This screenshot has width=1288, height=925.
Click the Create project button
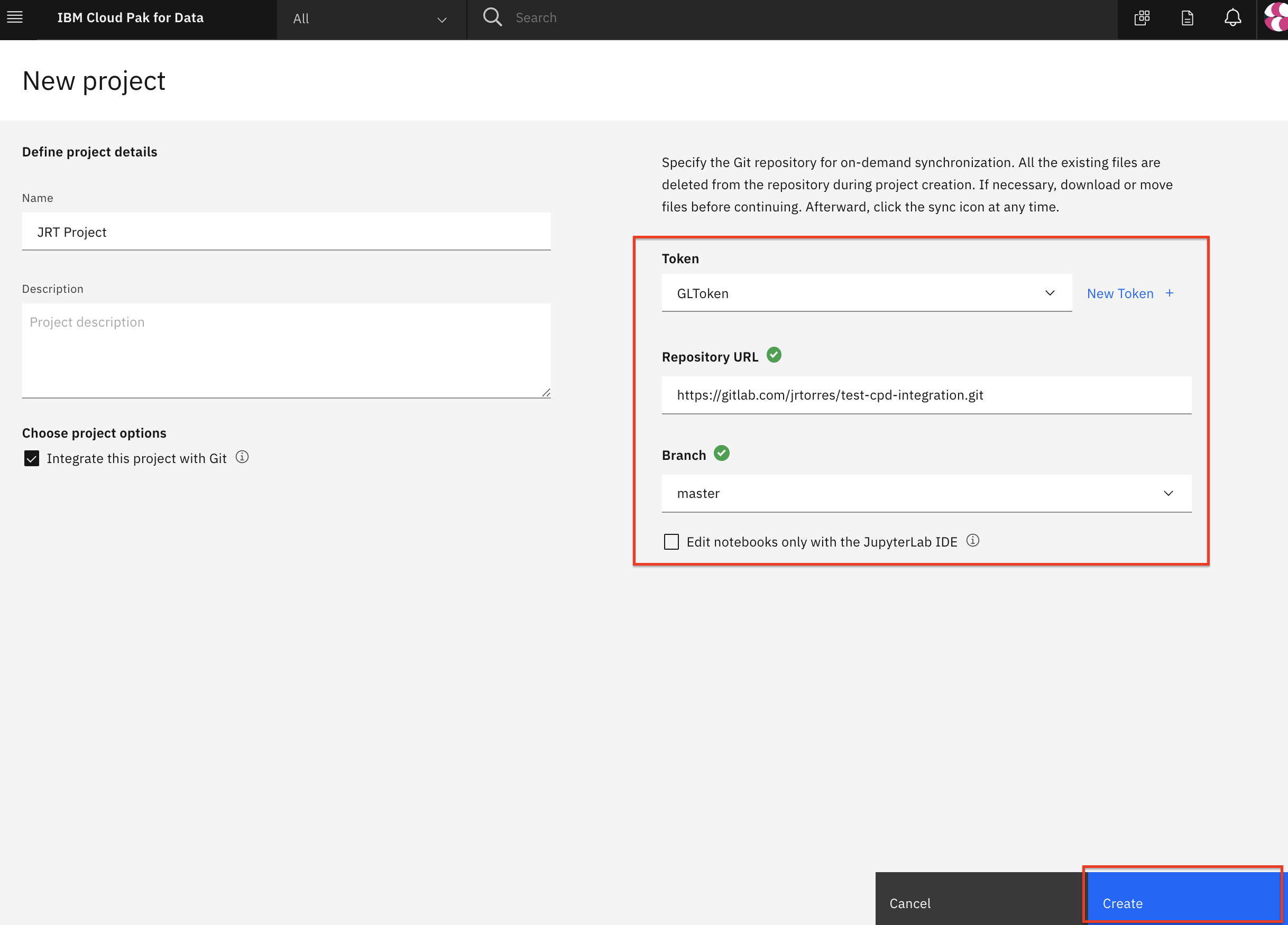click(x=1122, y=903)
